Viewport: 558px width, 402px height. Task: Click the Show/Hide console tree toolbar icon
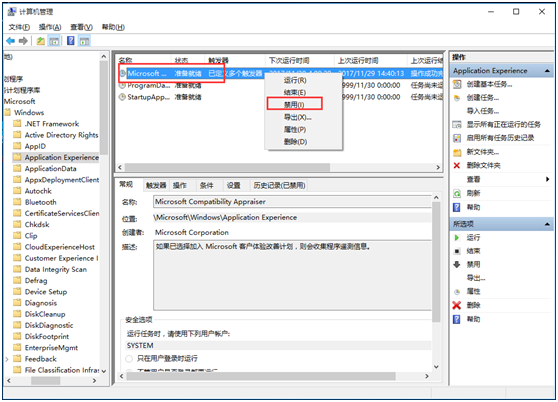pyautogui.click(x=54, y=41)
